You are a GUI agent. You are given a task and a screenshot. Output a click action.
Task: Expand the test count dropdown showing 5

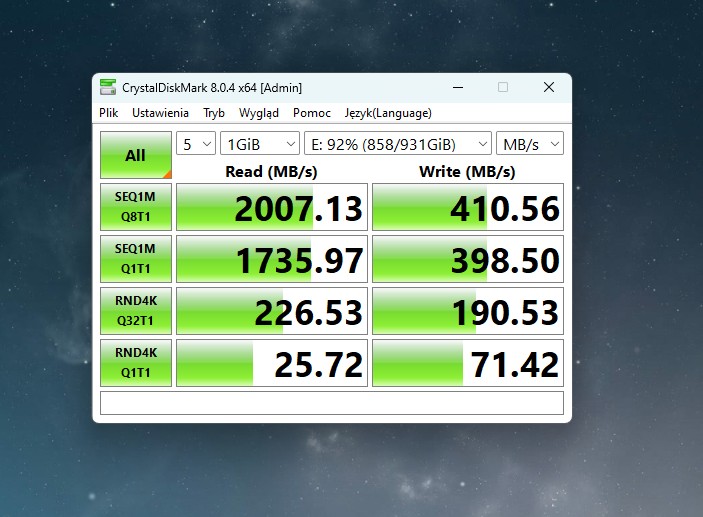[196, 143]
